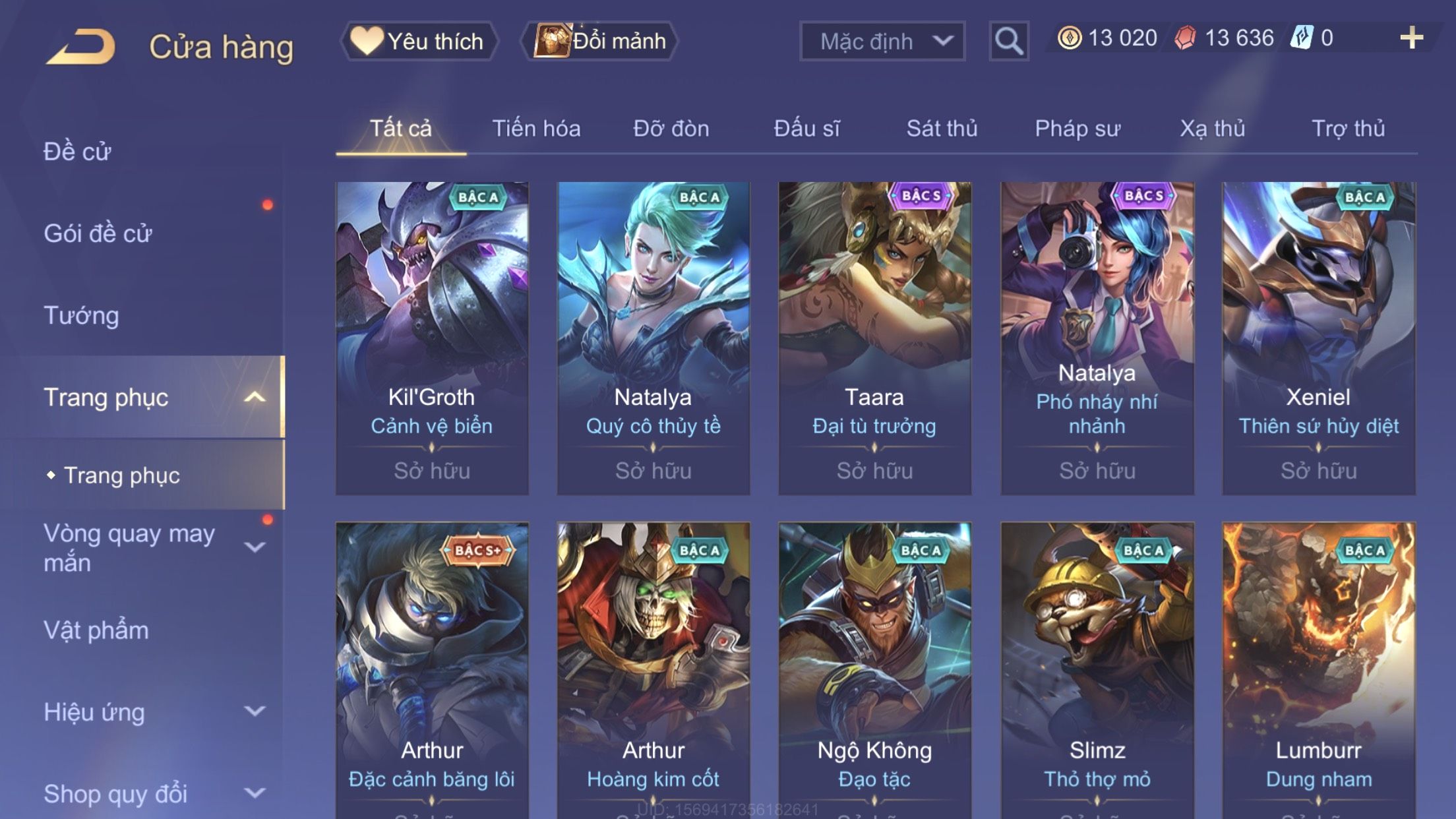Switch to the Pháp sư tab
Viewport: 1456px width, 819px height.
point(1077,128)
